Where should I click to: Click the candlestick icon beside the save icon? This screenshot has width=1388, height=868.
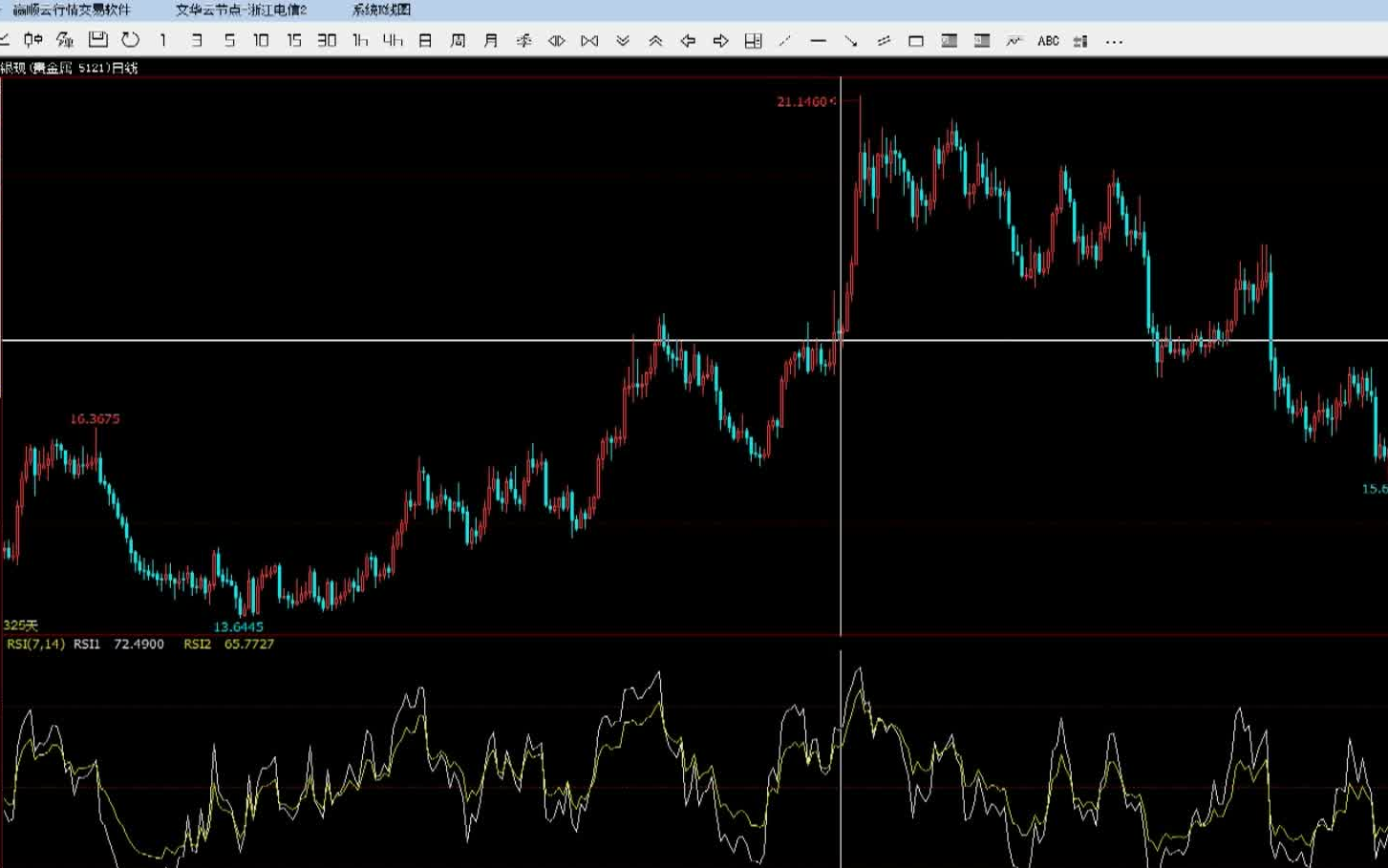33,40
